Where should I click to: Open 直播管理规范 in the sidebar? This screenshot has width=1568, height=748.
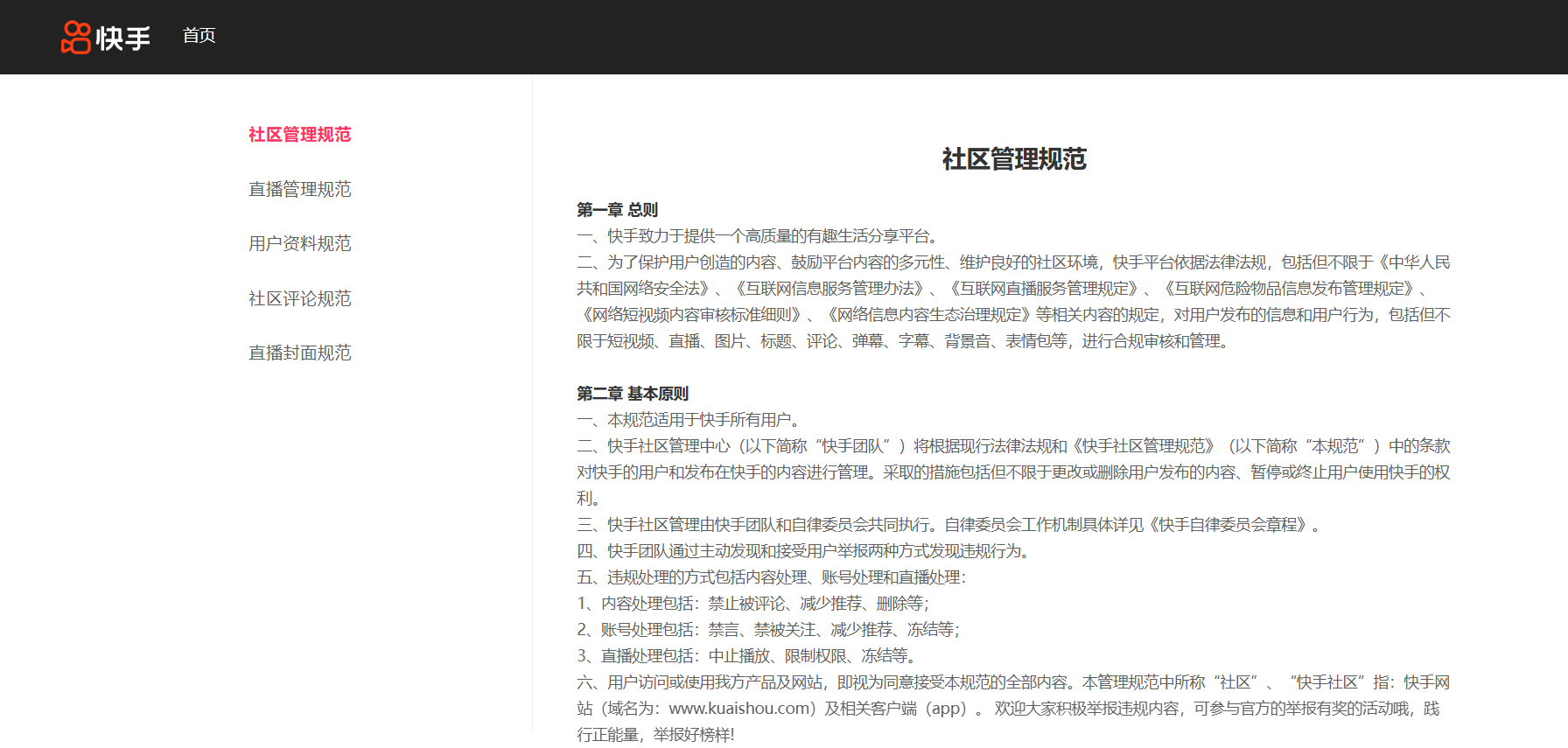(x=299, y=189)
